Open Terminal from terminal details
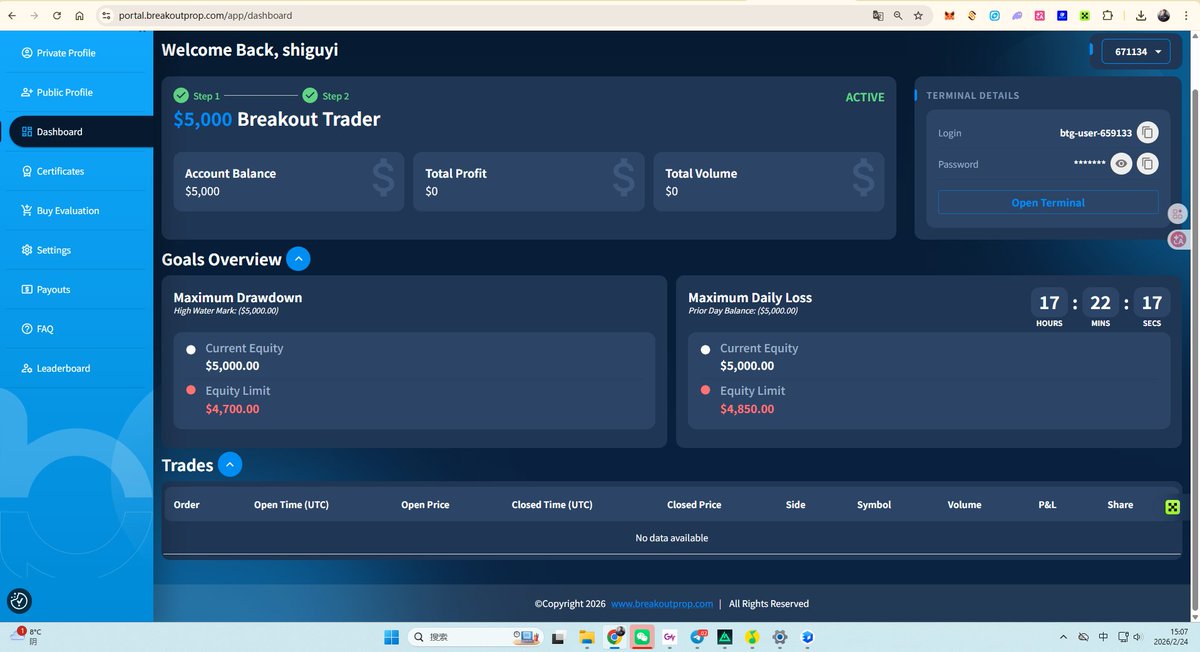This screenshot has width=1200, height=652. pyautogui.click(x=1048, y=202)
